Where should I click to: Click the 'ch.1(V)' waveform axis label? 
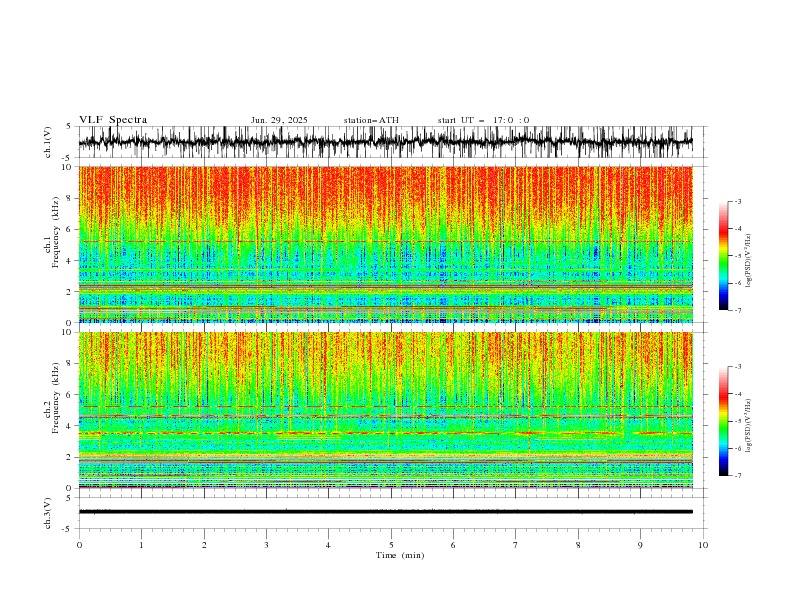click(48, 142)
